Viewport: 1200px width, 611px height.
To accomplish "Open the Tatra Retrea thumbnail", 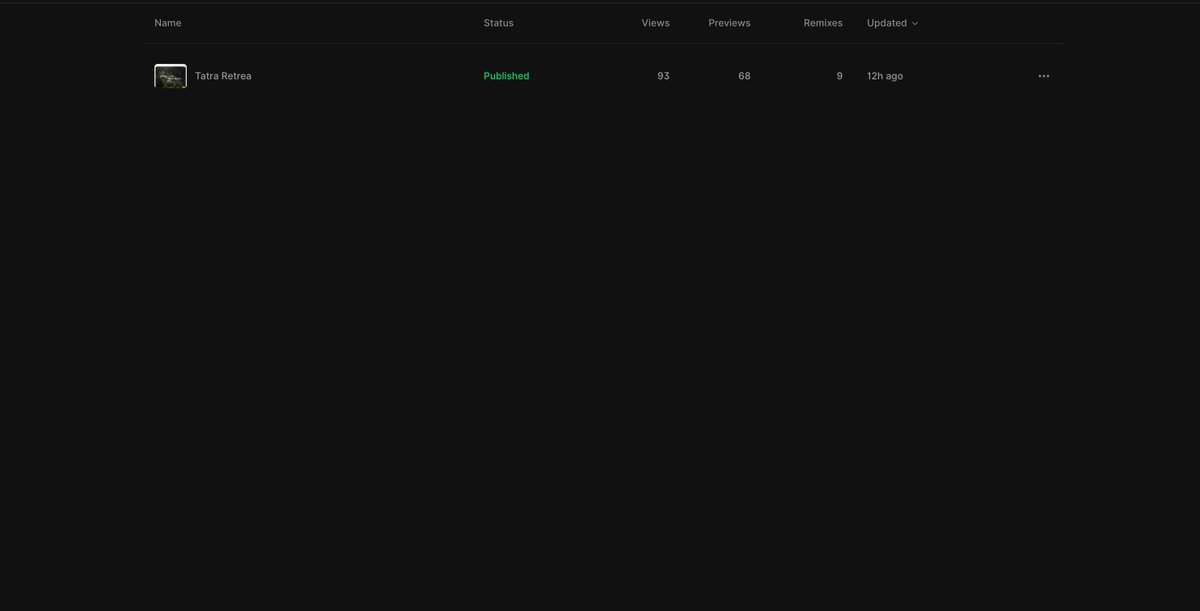I will 170,76.
